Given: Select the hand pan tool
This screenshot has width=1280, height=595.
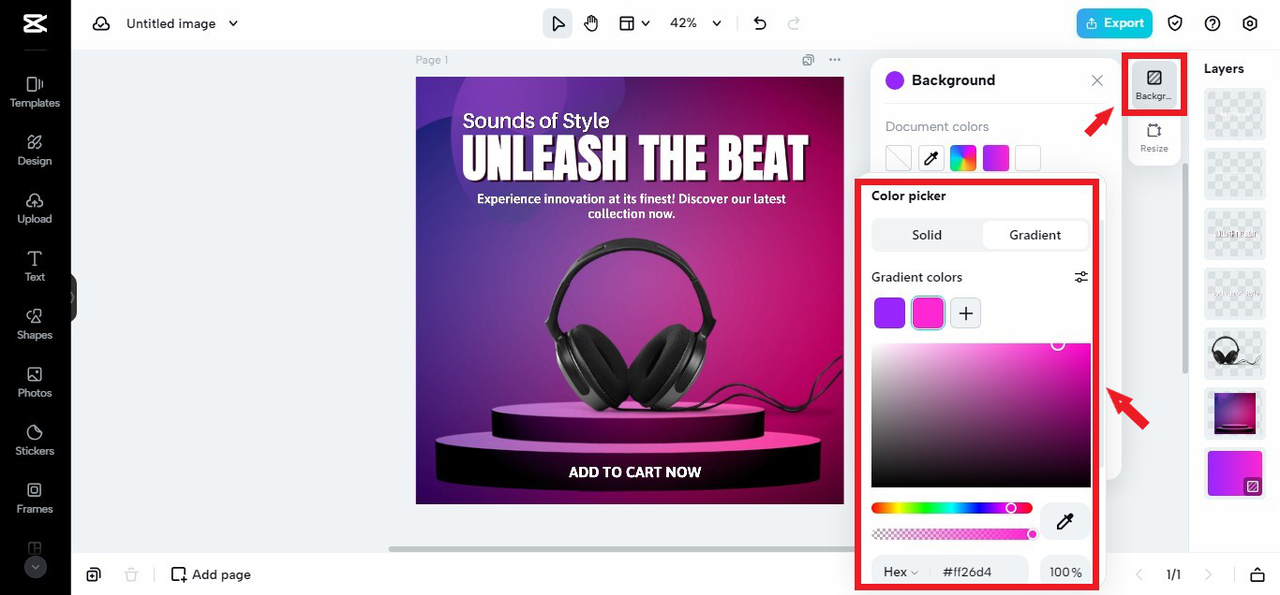Looking at the screenshot, I should pos(591,23).
